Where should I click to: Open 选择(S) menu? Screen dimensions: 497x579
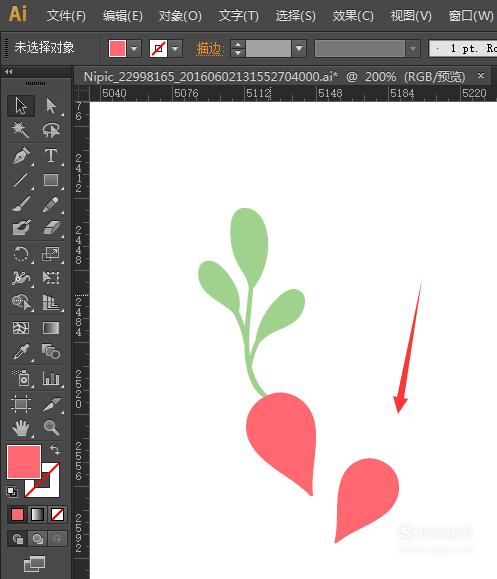296,16
